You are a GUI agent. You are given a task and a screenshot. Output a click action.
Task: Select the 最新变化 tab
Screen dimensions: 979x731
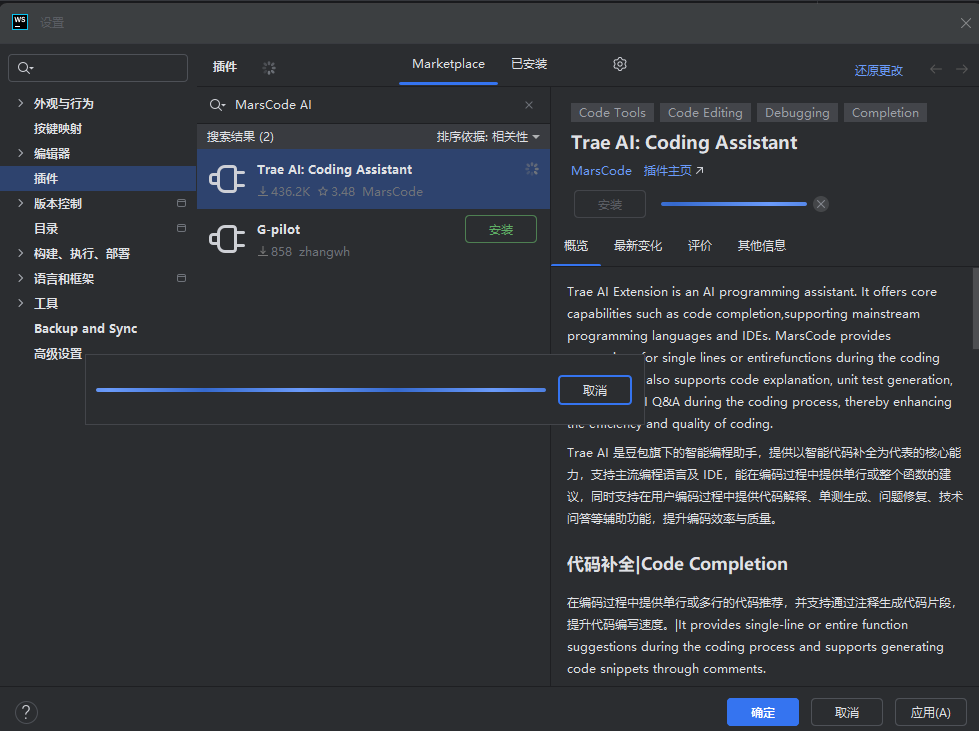637,245
